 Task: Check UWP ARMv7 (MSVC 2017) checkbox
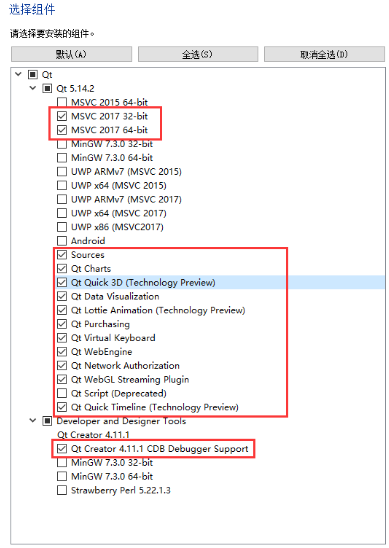click(62, 199)
